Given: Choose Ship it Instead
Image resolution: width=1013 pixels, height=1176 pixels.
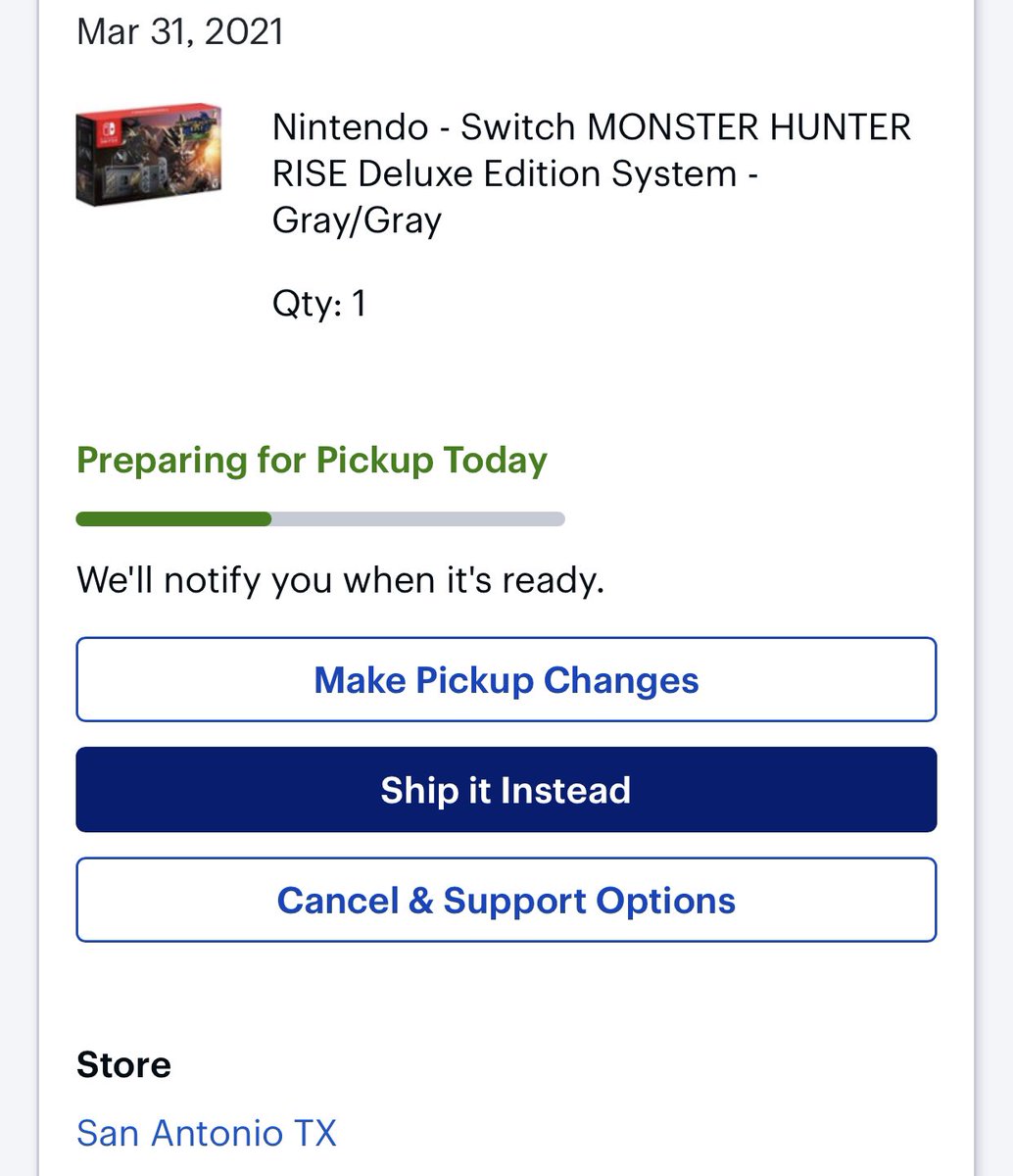Looking at the screenshot, I should pyautogui.click(x=506, y=790).
